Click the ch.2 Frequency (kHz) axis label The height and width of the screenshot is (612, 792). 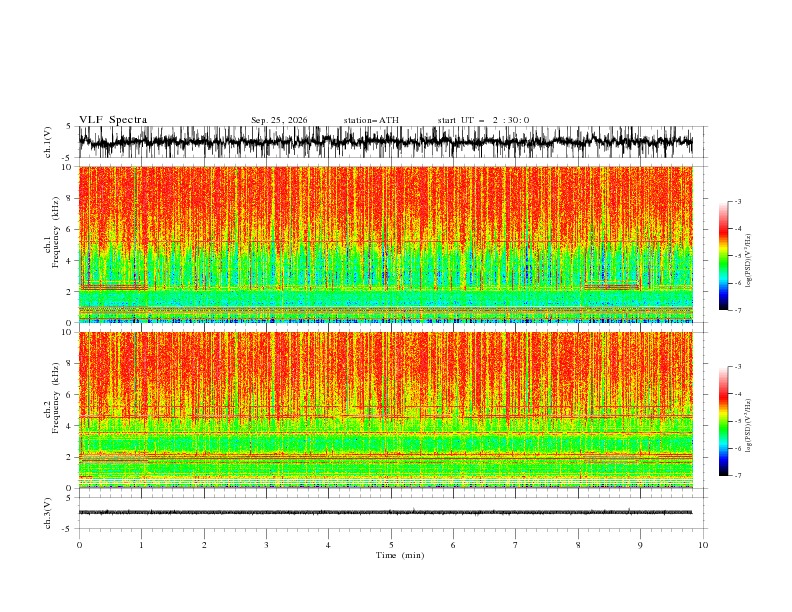tap(53, 410)
